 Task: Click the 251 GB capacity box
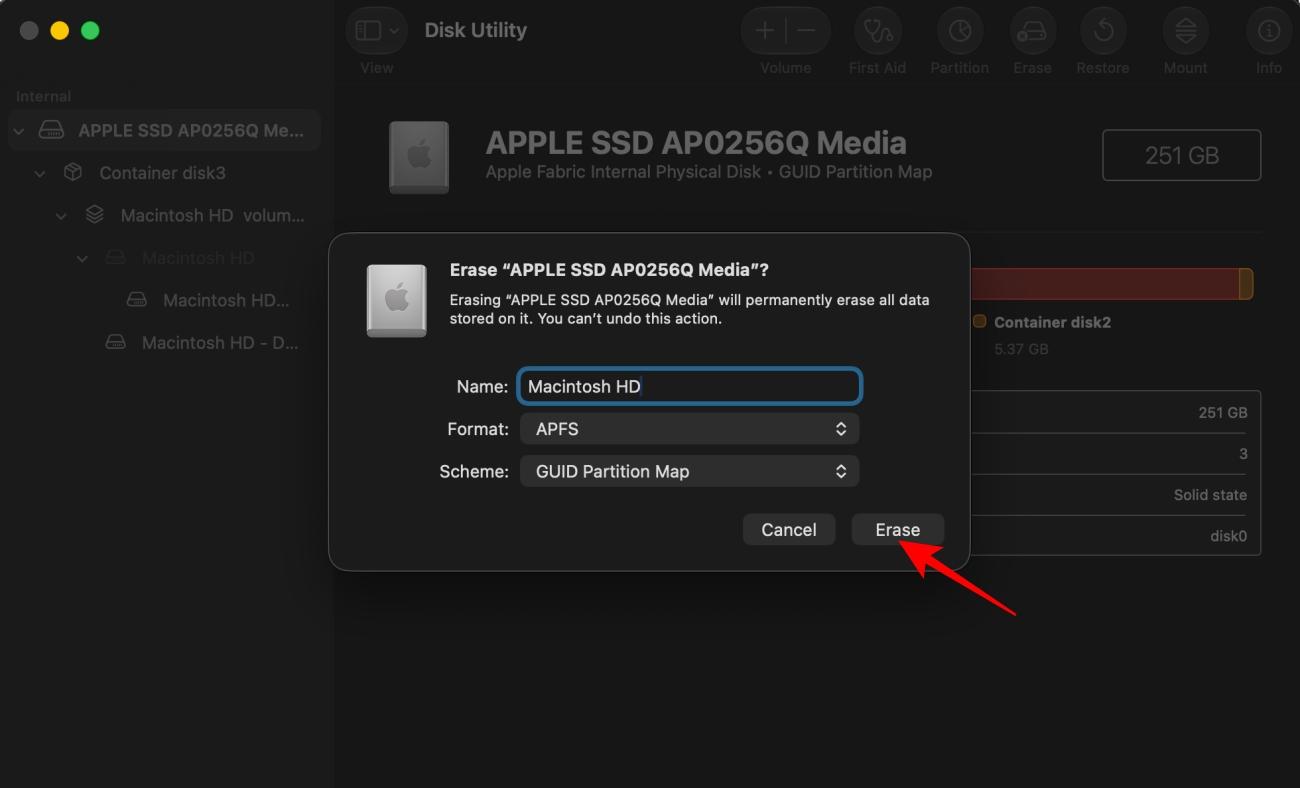click(1181, 155)
